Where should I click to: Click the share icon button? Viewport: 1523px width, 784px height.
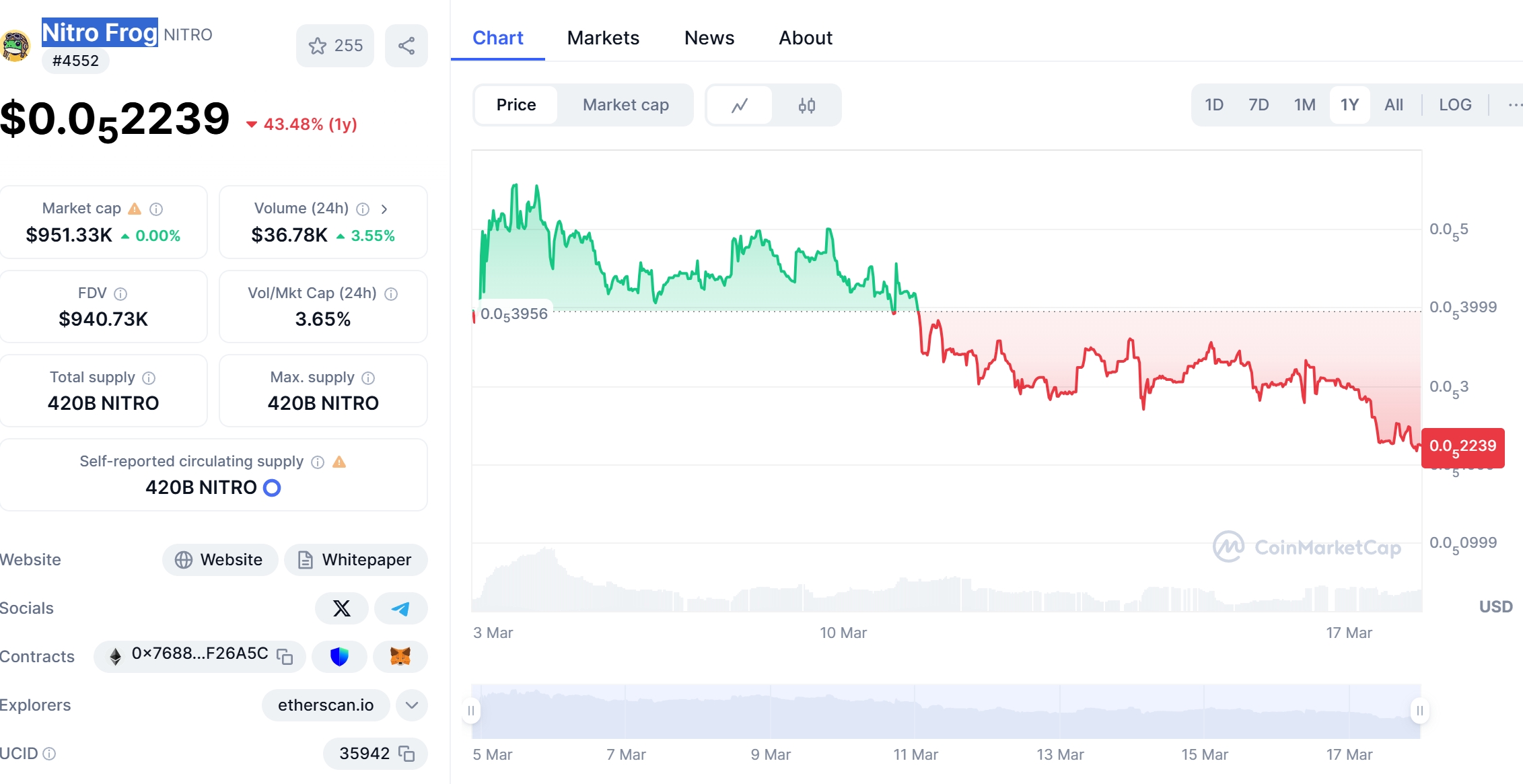point(406,46)
